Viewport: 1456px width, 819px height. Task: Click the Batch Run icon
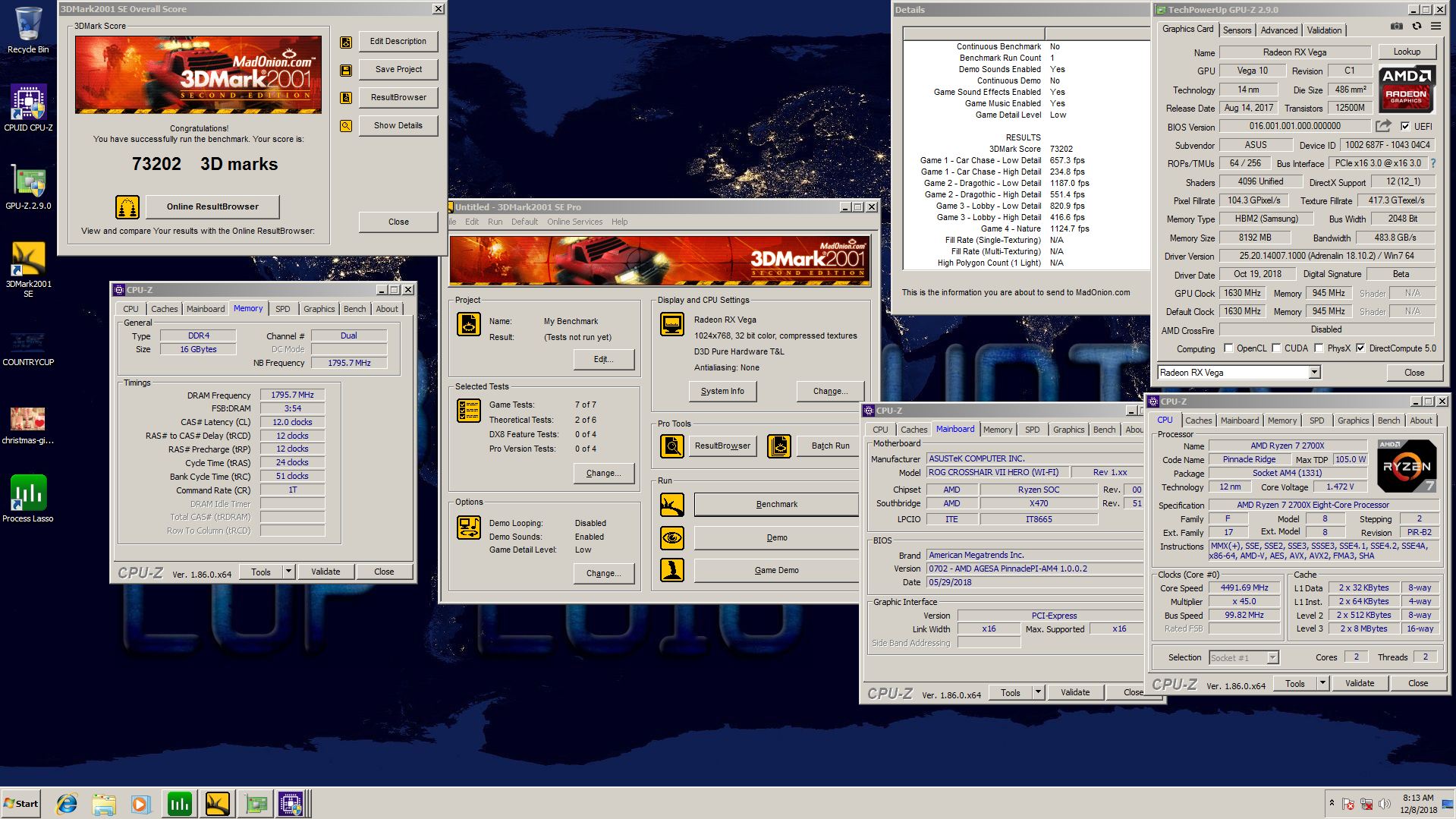click(779, 446)
